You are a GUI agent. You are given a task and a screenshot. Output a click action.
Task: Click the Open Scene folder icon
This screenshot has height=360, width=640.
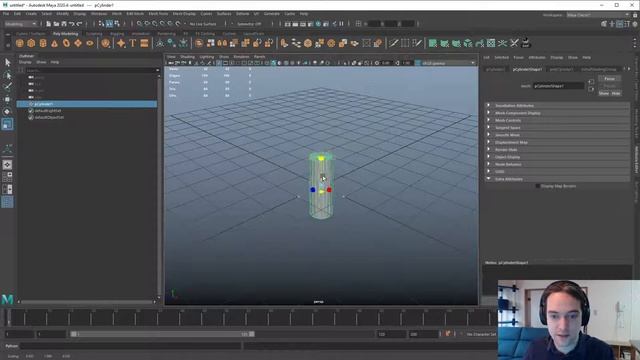56,24
